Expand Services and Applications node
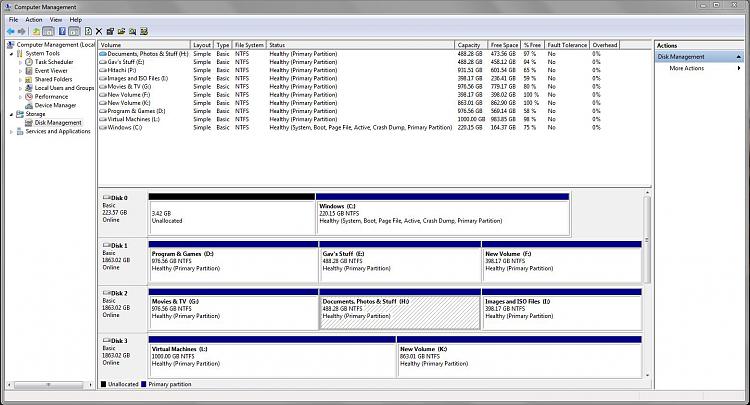 (x=11, y=131)
